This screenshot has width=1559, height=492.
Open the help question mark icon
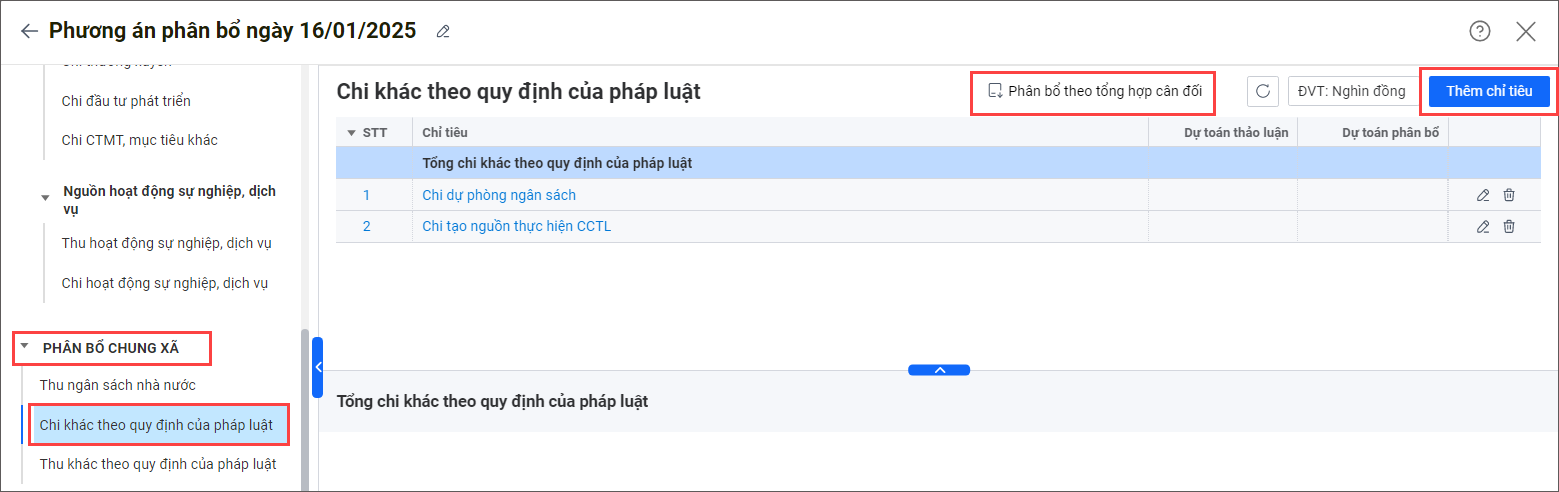1479,31
